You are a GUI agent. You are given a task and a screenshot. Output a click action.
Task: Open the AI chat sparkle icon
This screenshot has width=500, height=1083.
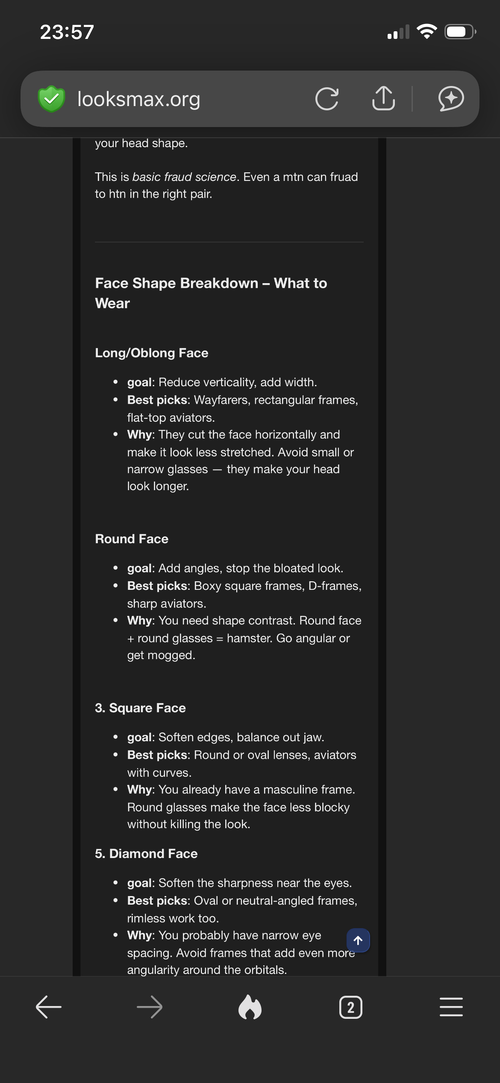451,99
